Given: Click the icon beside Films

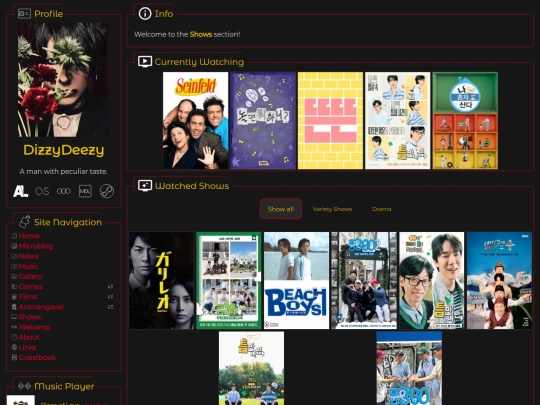Looking at the screenshot, I should (x=14, y=297).
